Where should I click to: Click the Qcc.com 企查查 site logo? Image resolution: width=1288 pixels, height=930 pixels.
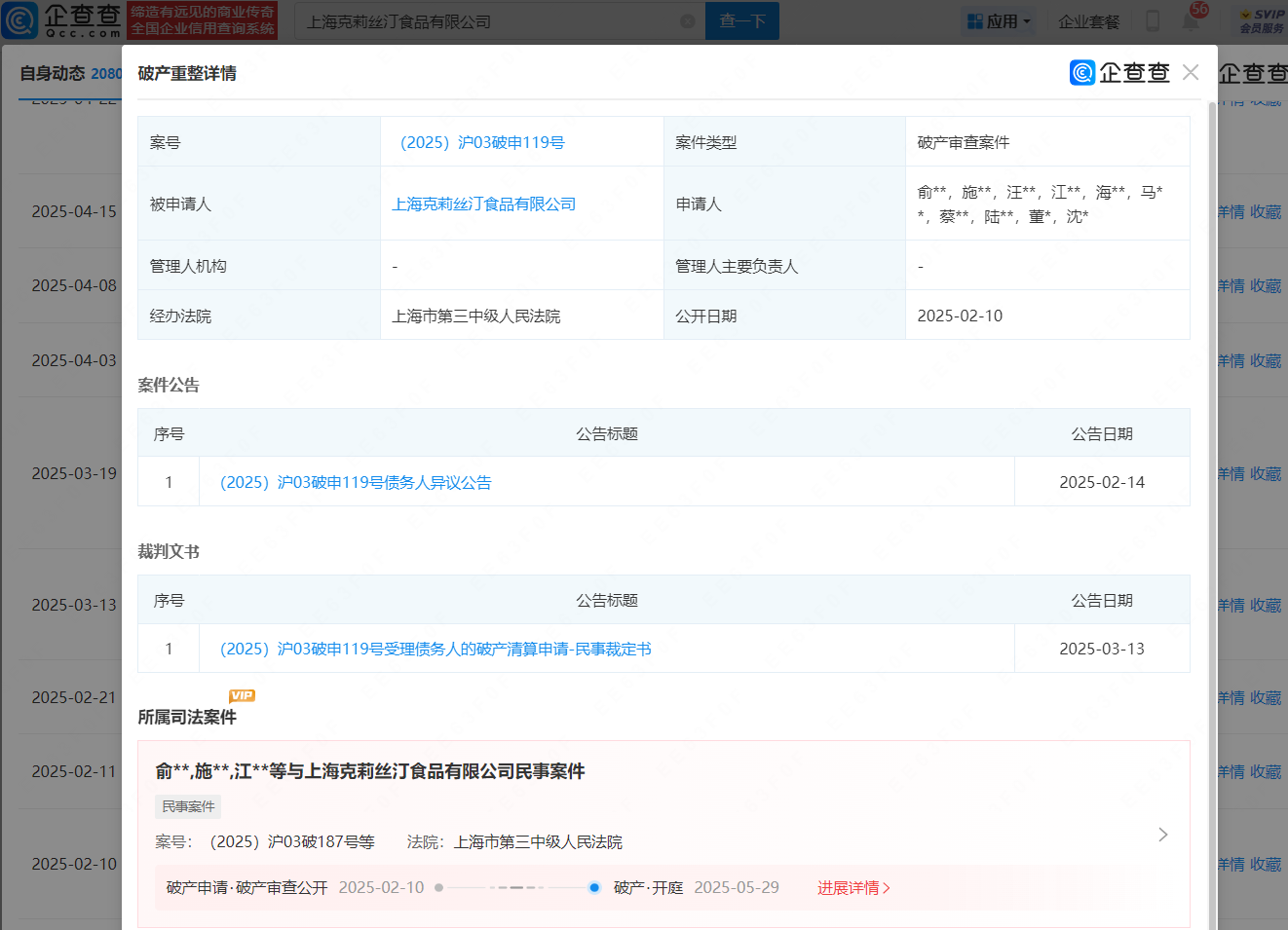[x=63, y=20]
